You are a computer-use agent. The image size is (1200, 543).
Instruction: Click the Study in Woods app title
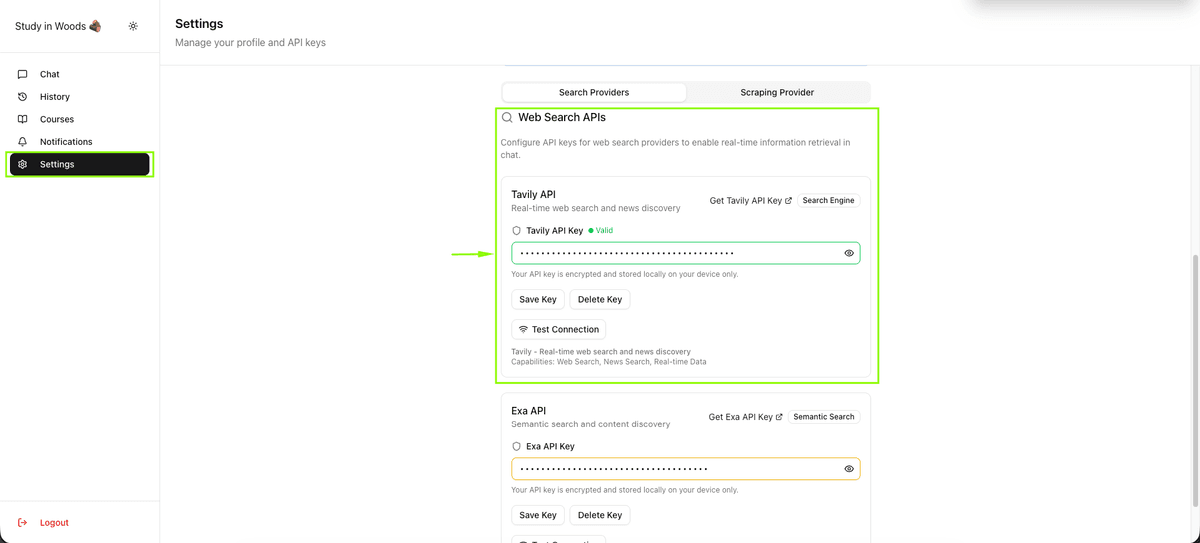[x=58, y=26]
